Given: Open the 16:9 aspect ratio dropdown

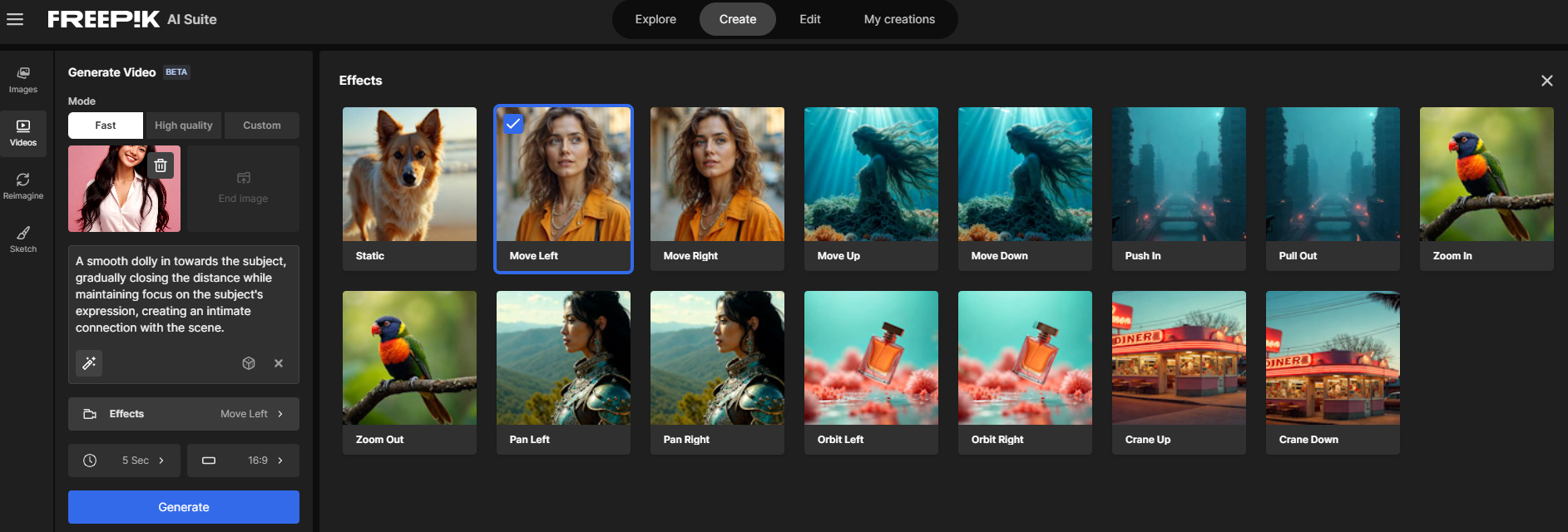Looking at the screenshot, I should click(x=243, y=461).
